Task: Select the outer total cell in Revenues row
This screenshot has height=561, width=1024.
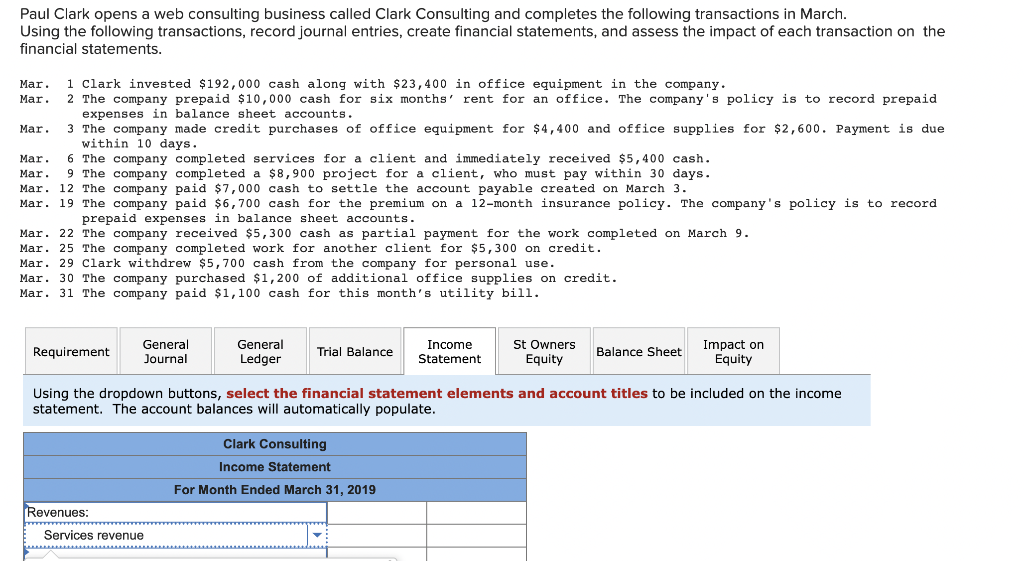Action: [477, 513]
